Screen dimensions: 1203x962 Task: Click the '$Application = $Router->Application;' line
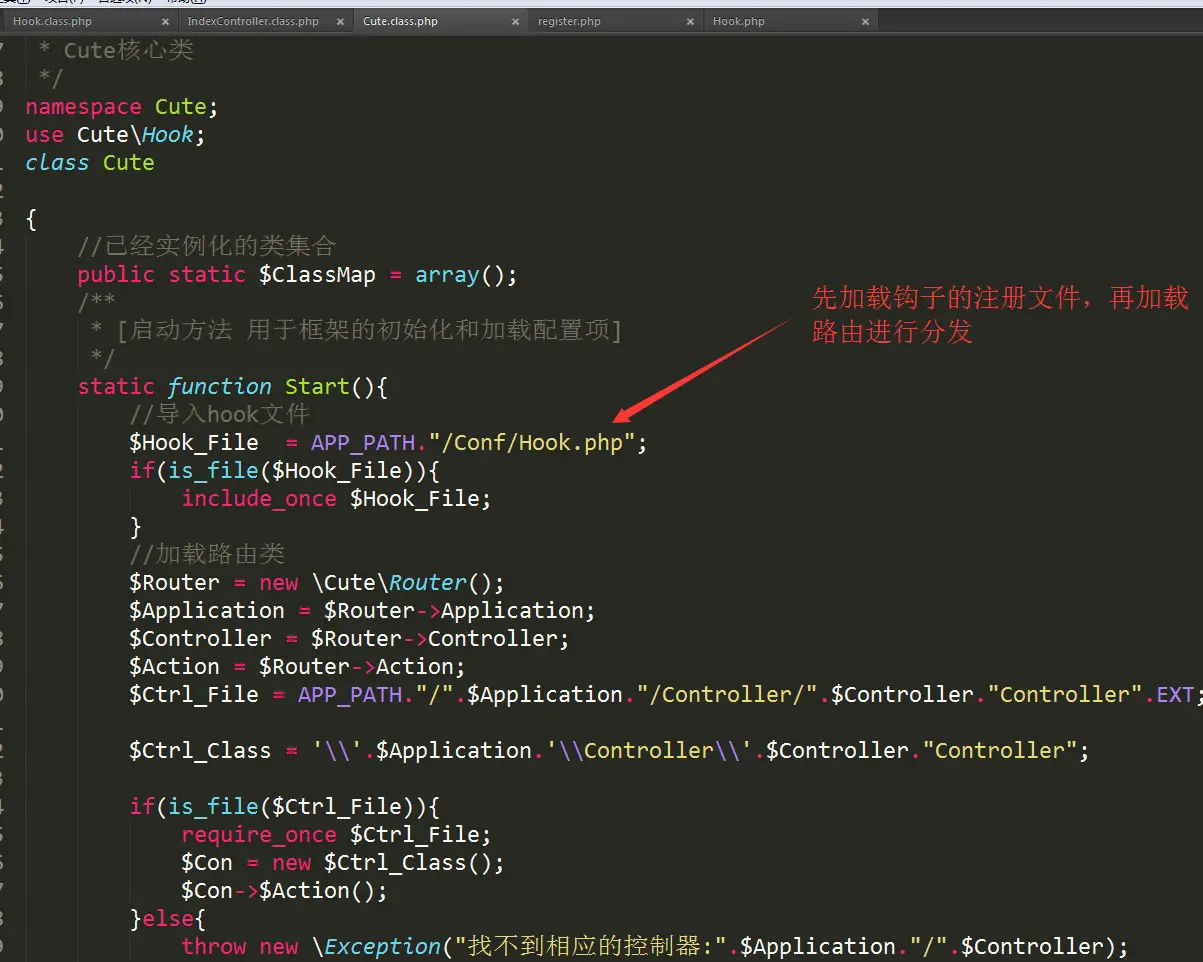click(362, 611)
